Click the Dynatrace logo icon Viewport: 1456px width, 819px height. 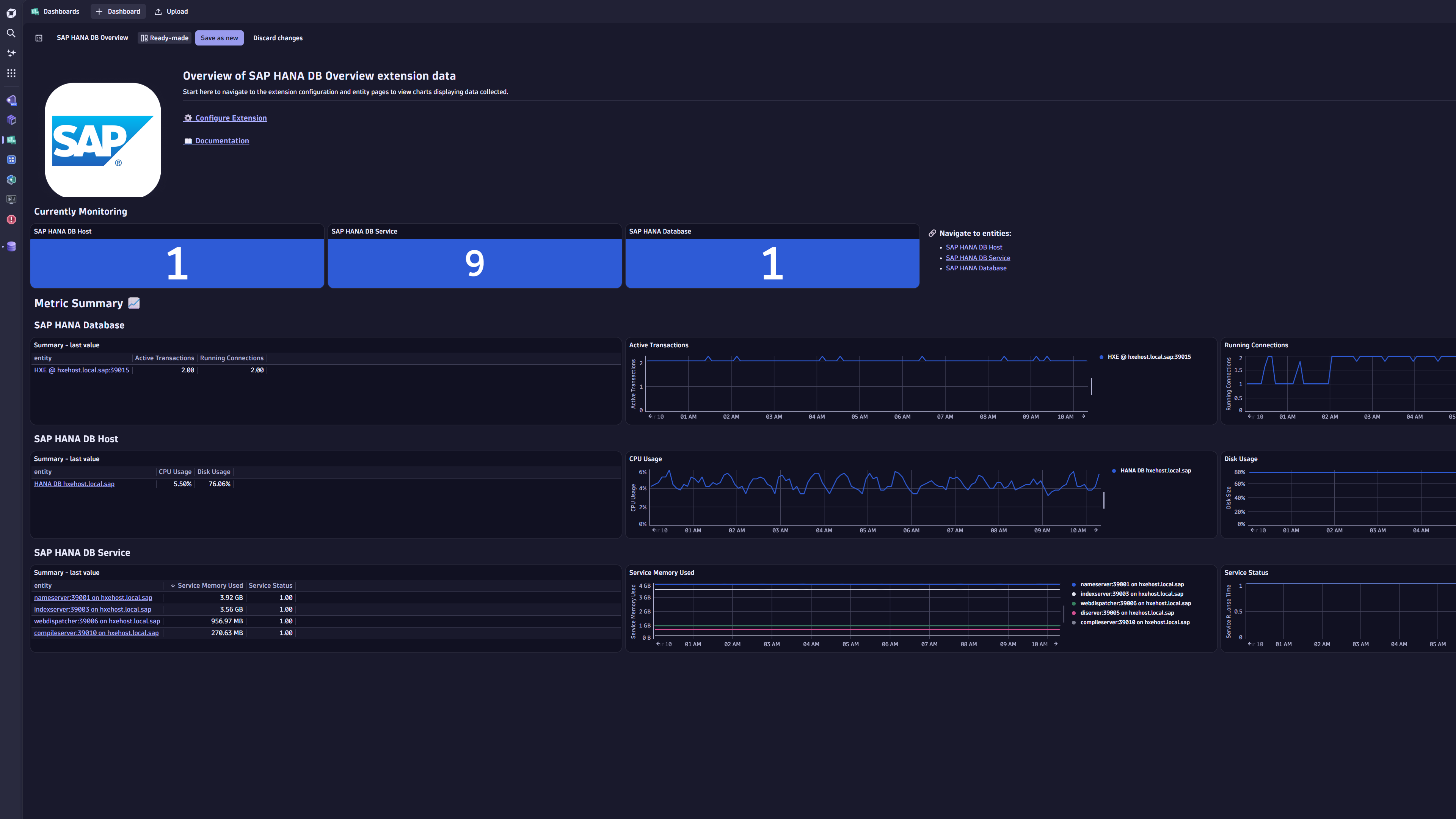pyautogui.click(x=11, y=13)
